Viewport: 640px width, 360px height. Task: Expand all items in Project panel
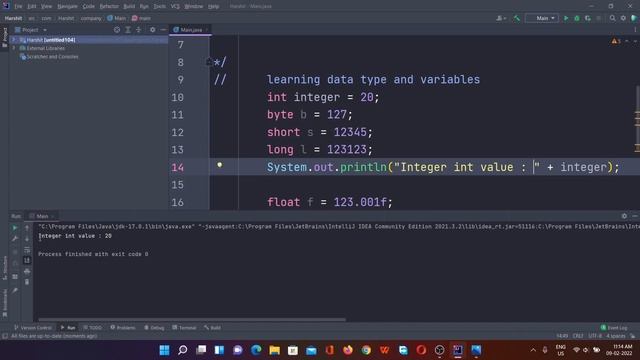[x=128, y=30]
